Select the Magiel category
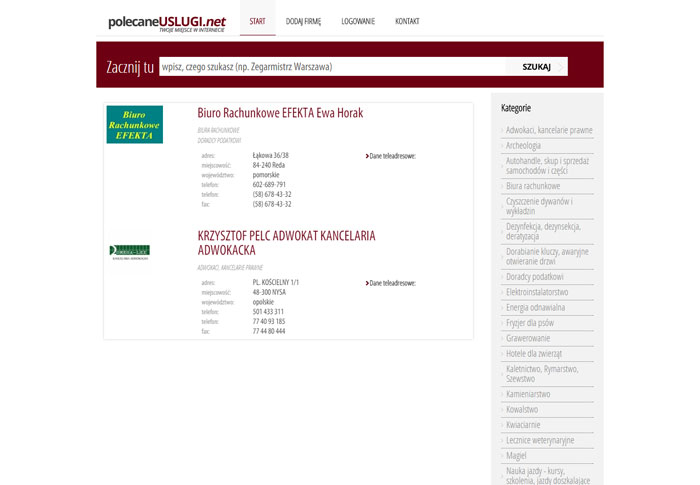This screenshot has height=485, width=700. (x=516, y=456)
